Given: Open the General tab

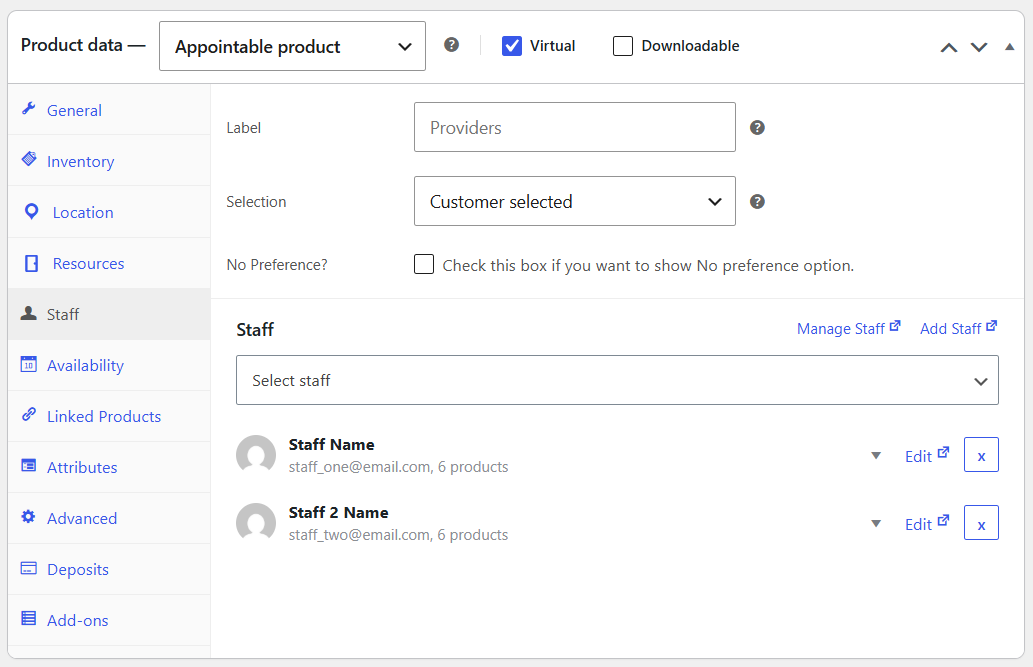Looking at the screenshot, I should (109, 110).
